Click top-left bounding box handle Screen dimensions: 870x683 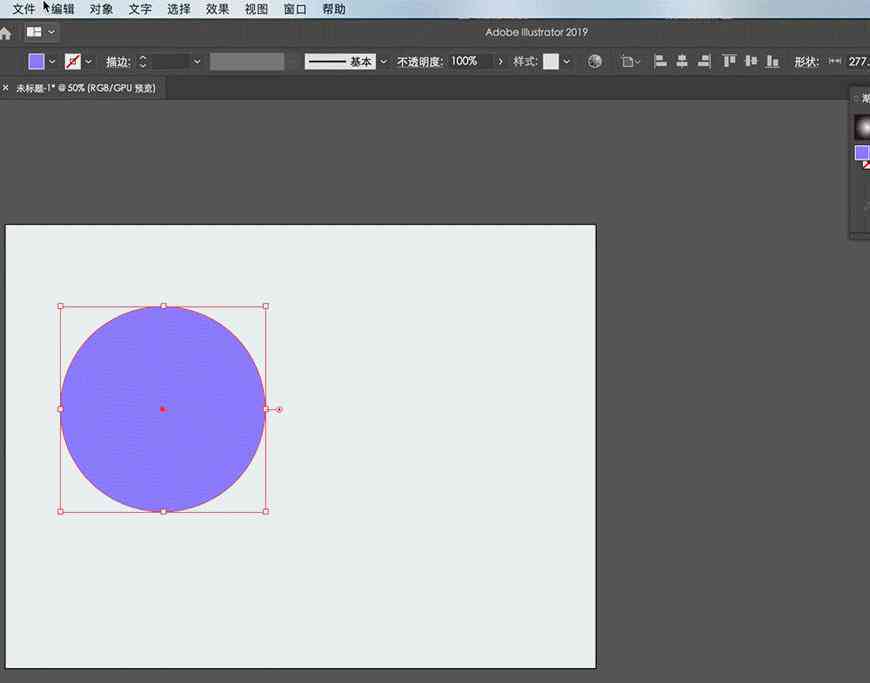60,306
